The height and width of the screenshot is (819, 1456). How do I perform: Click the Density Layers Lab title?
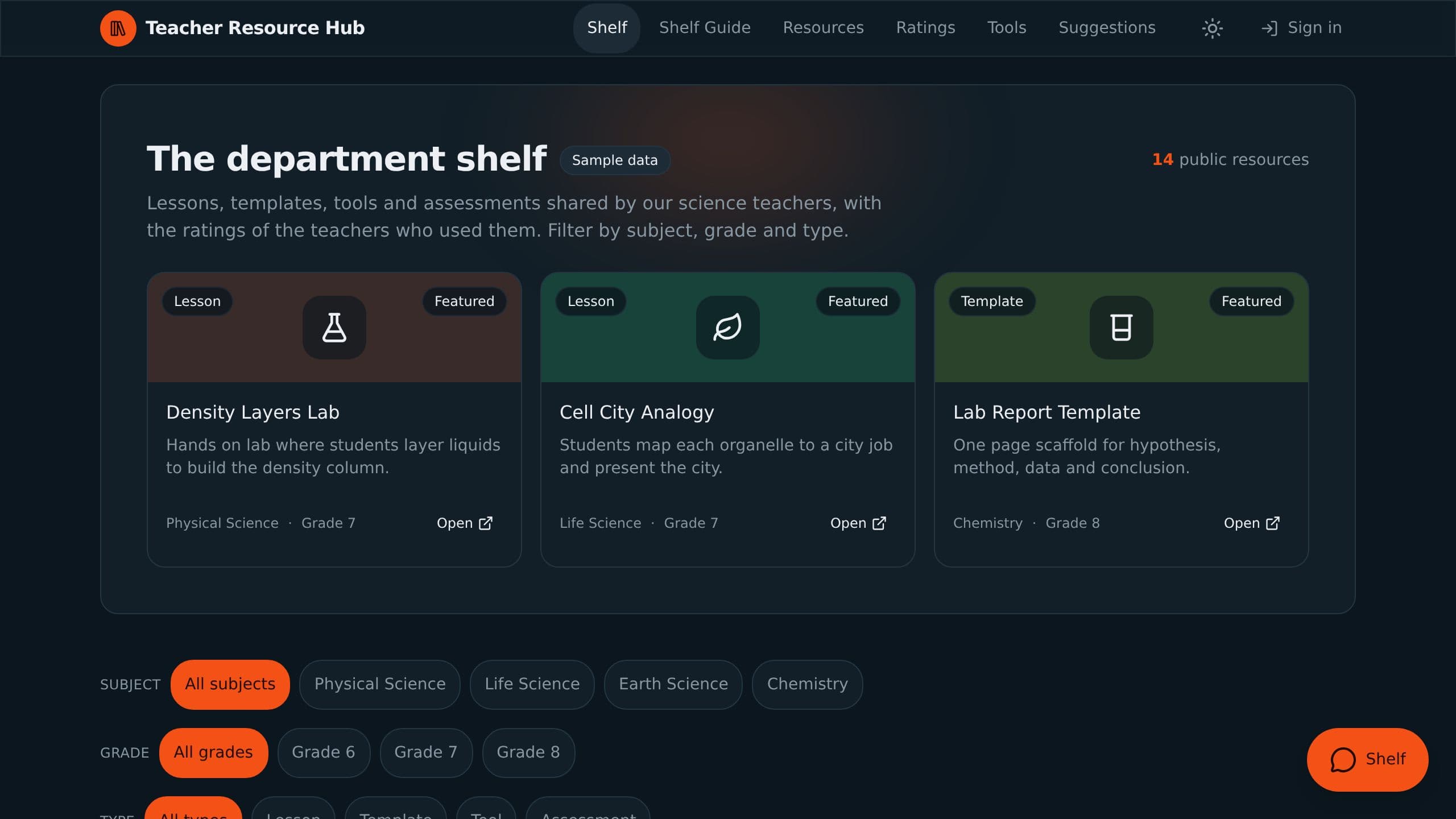coord(253,412)
